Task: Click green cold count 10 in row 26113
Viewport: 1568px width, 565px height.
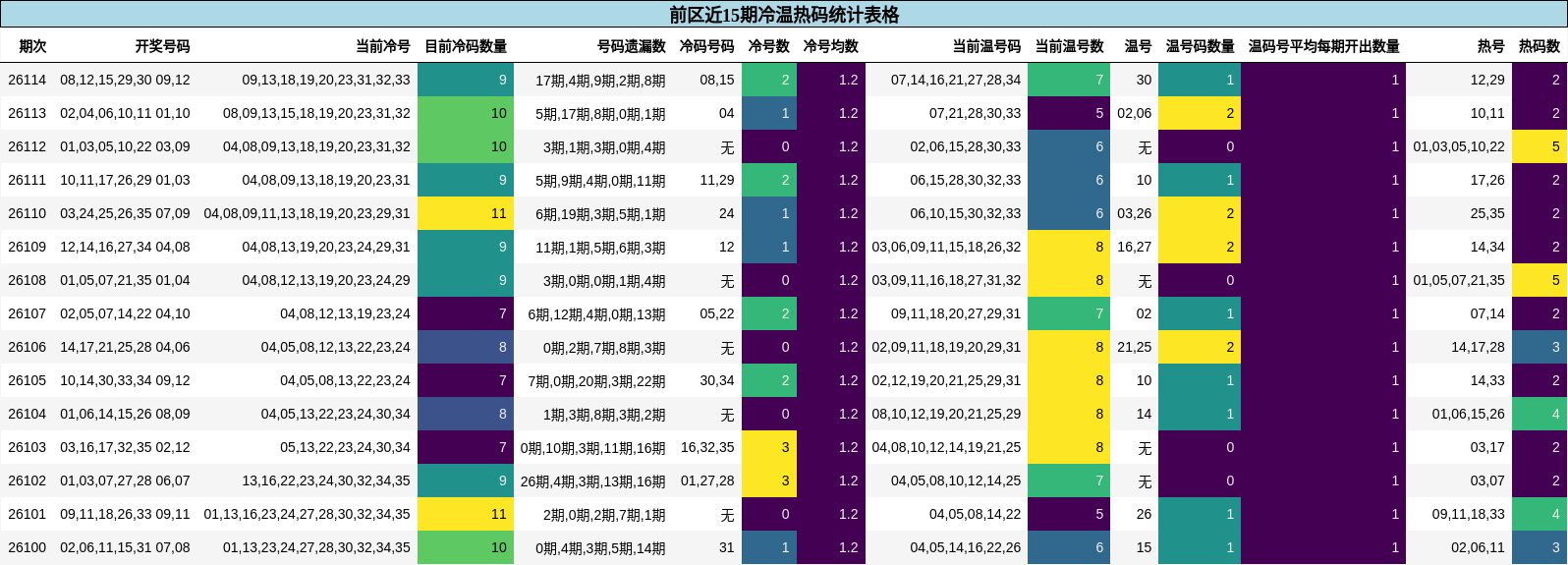Action: click(x=466, y=113)
